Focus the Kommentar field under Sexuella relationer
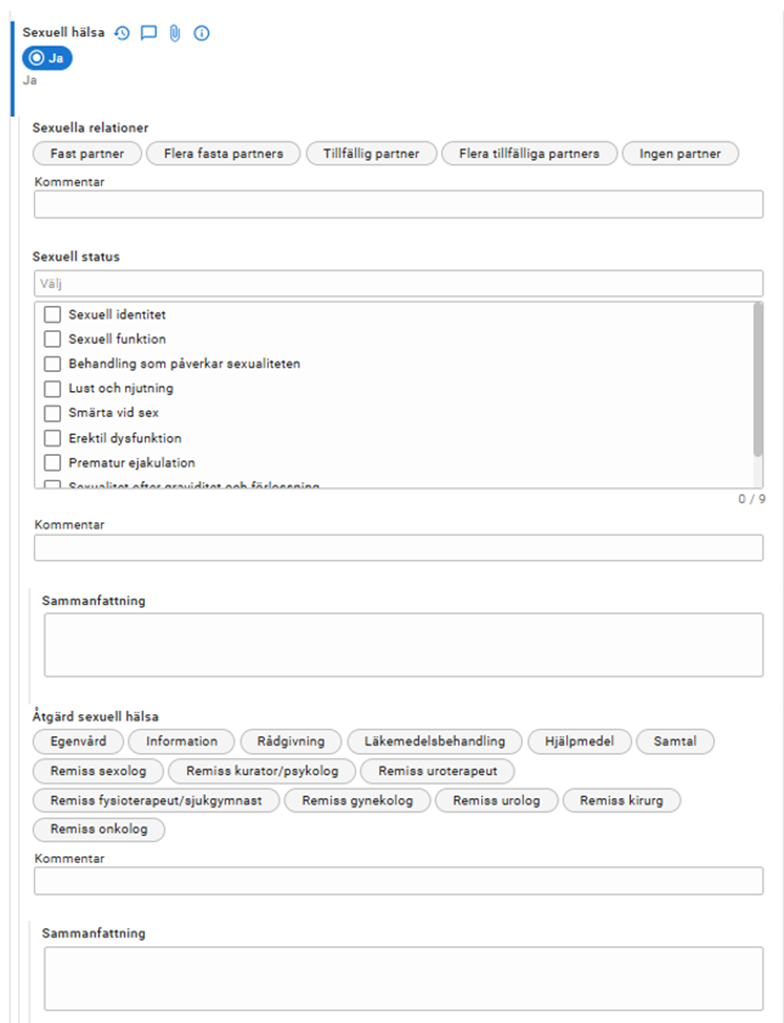 coord(399,204)
